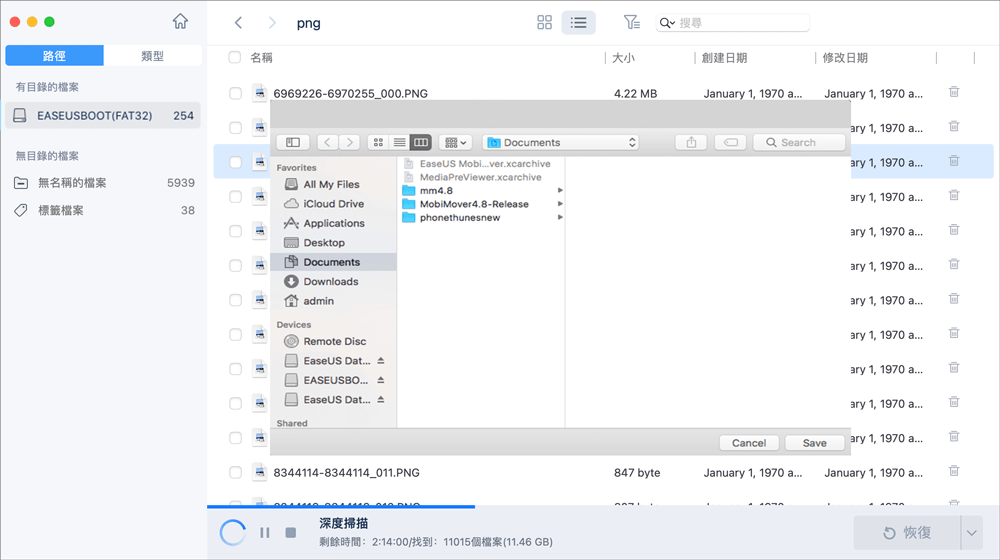This screenshot has width=1000, height=560.
Task: Toggle the select-all checkbox in header
Action: pyautogui.click(x=235, y=58)
